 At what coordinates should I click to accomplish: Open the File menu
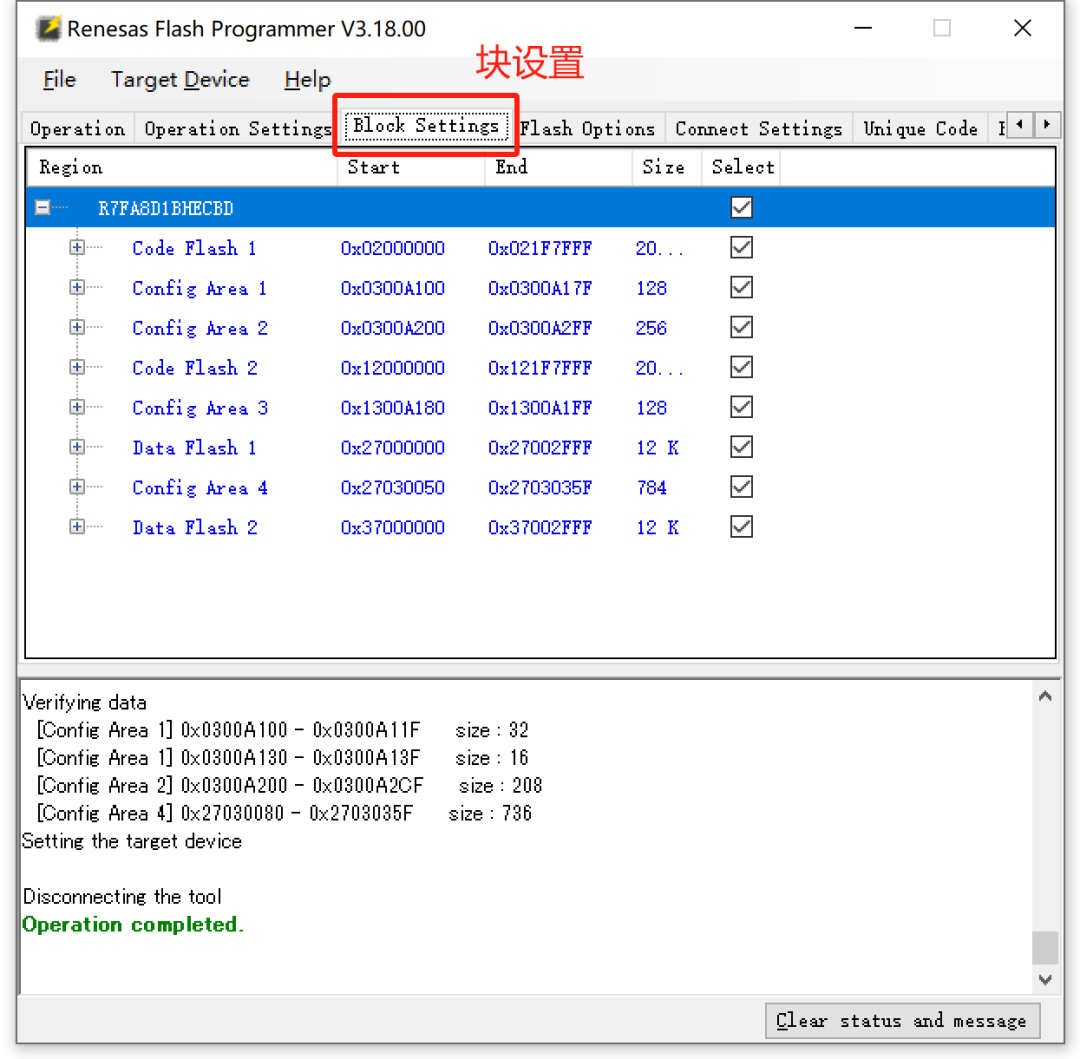coord(59,80)
